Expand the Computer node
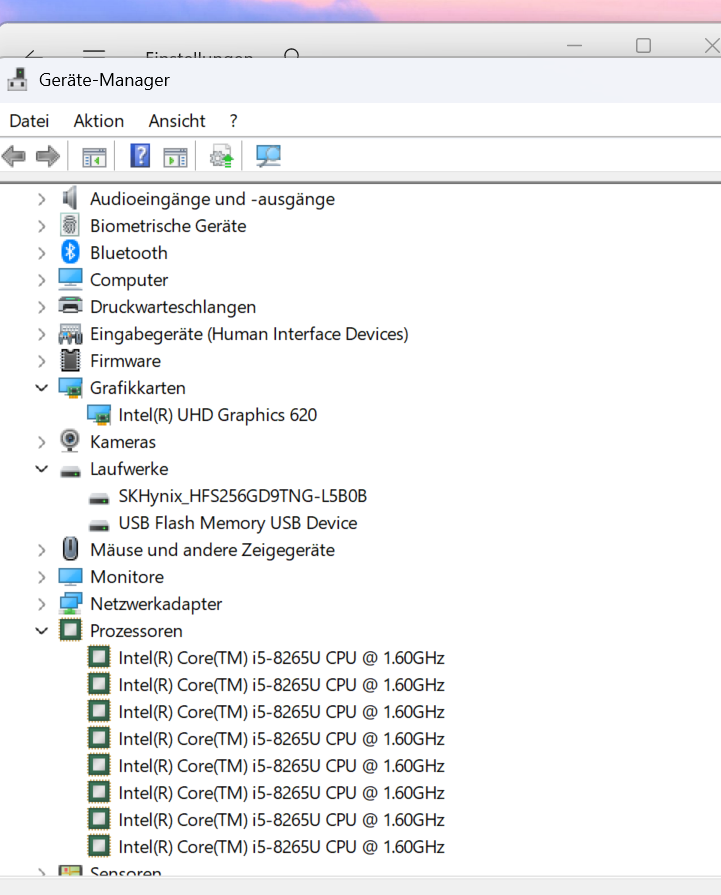 pyautogui.click(x=41, y=280)
